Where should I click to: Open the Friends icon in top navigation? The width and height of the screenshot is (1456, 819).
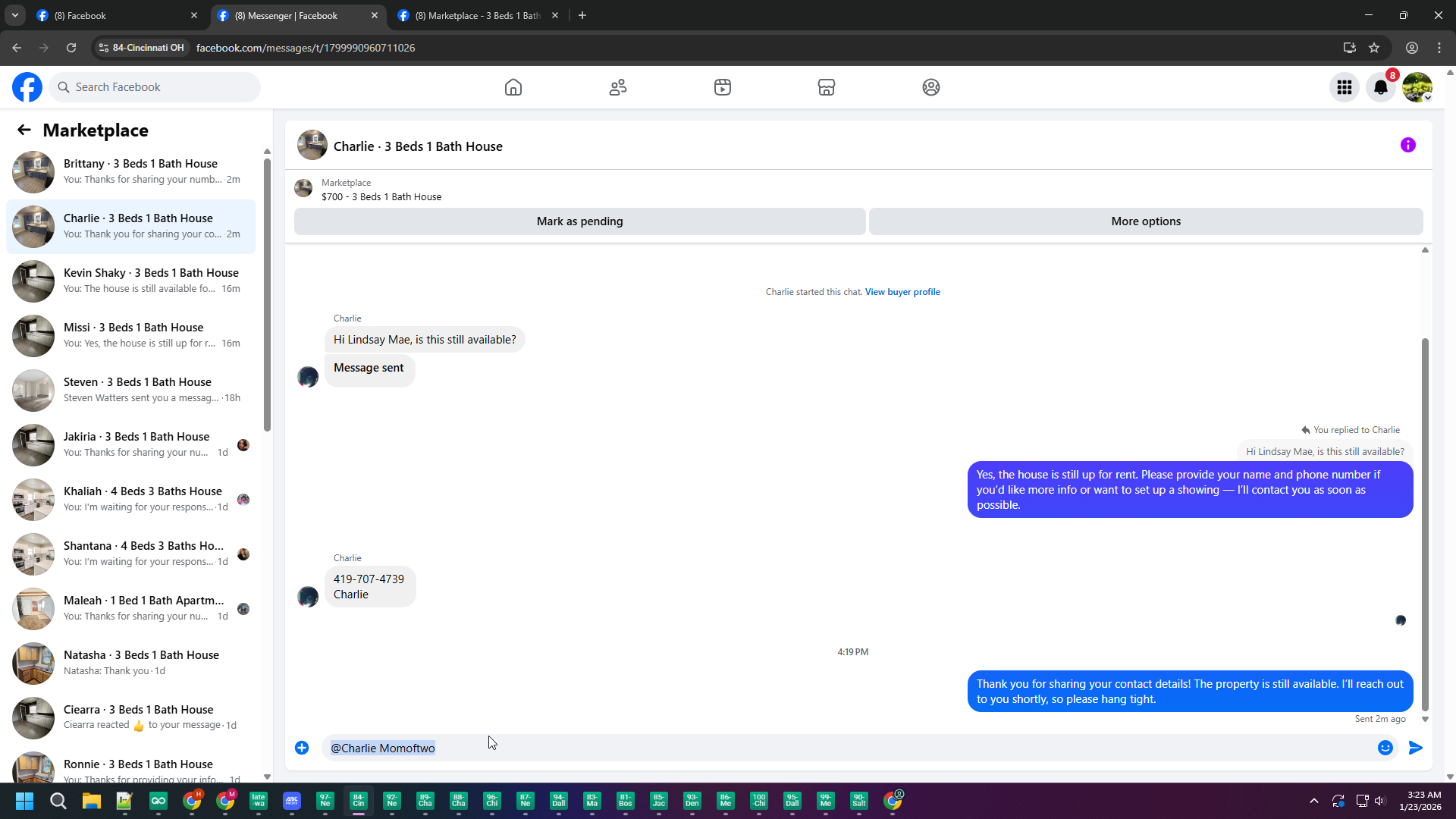tap(618, 87)
